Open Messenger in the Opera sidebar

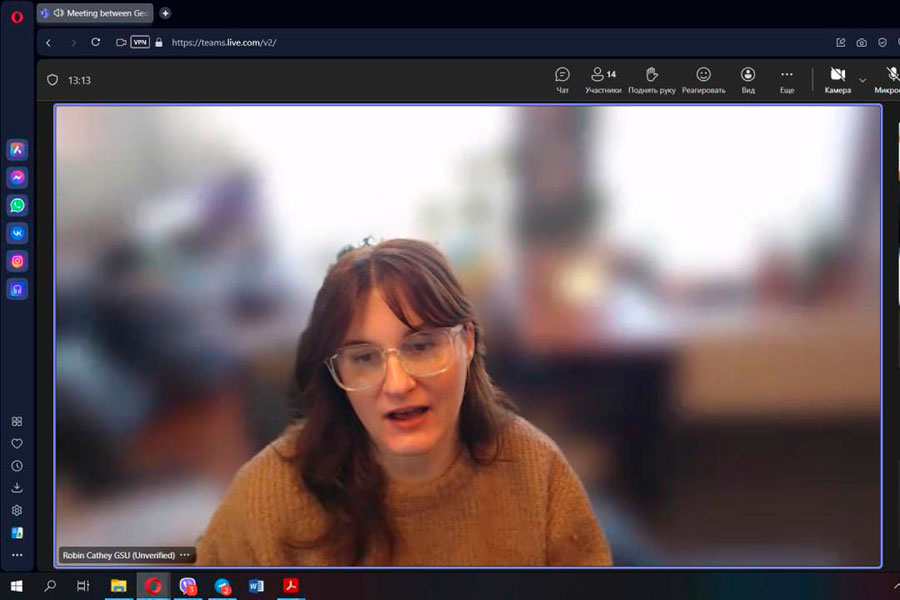(17, 177)
